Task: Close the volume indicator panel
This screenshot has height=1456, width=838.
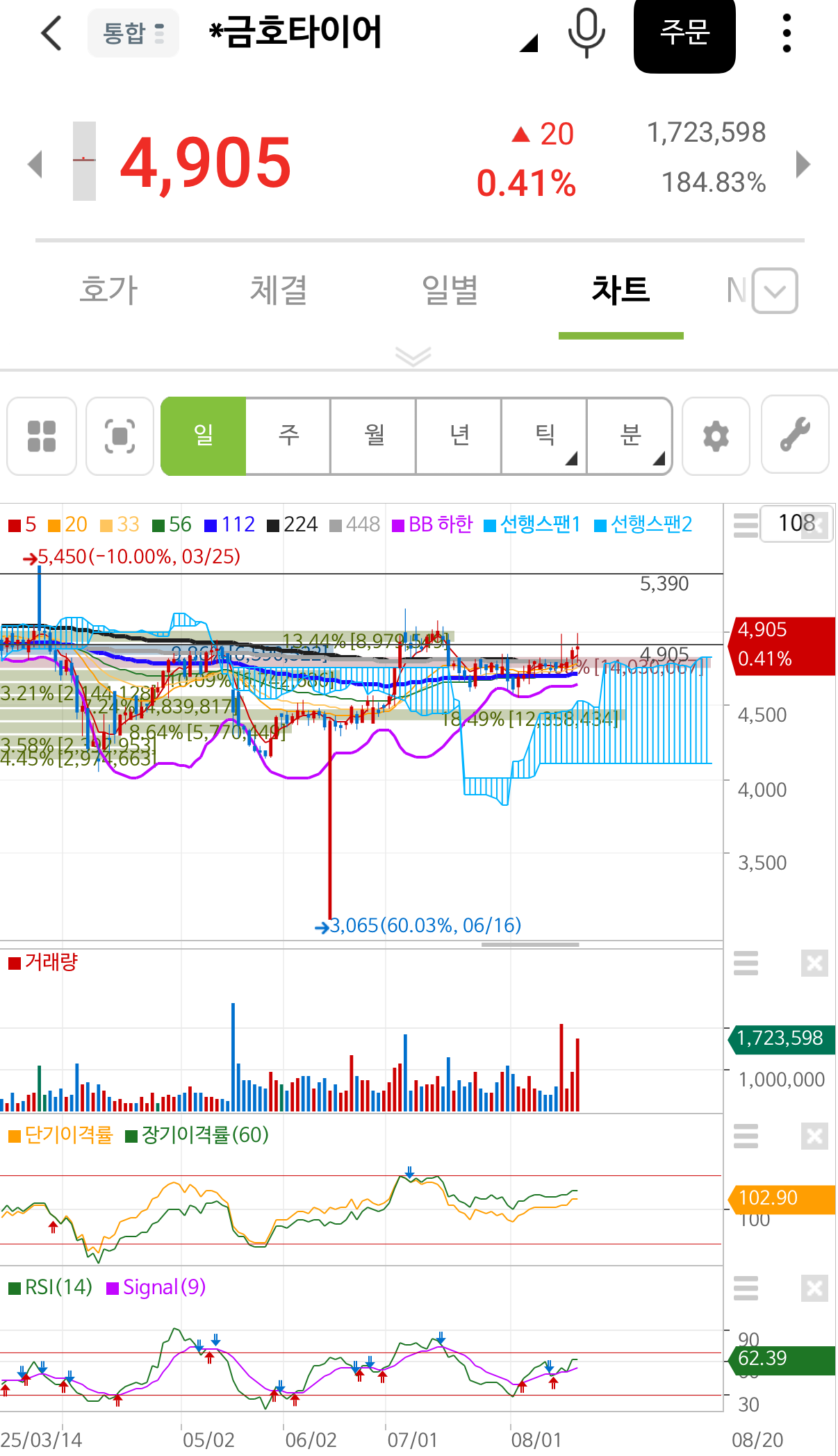Action: (814, 963)
